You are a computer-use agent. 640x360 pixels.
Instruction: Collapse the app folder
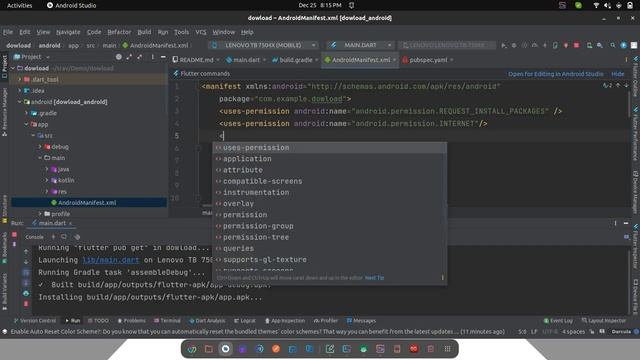coord(26,124)
